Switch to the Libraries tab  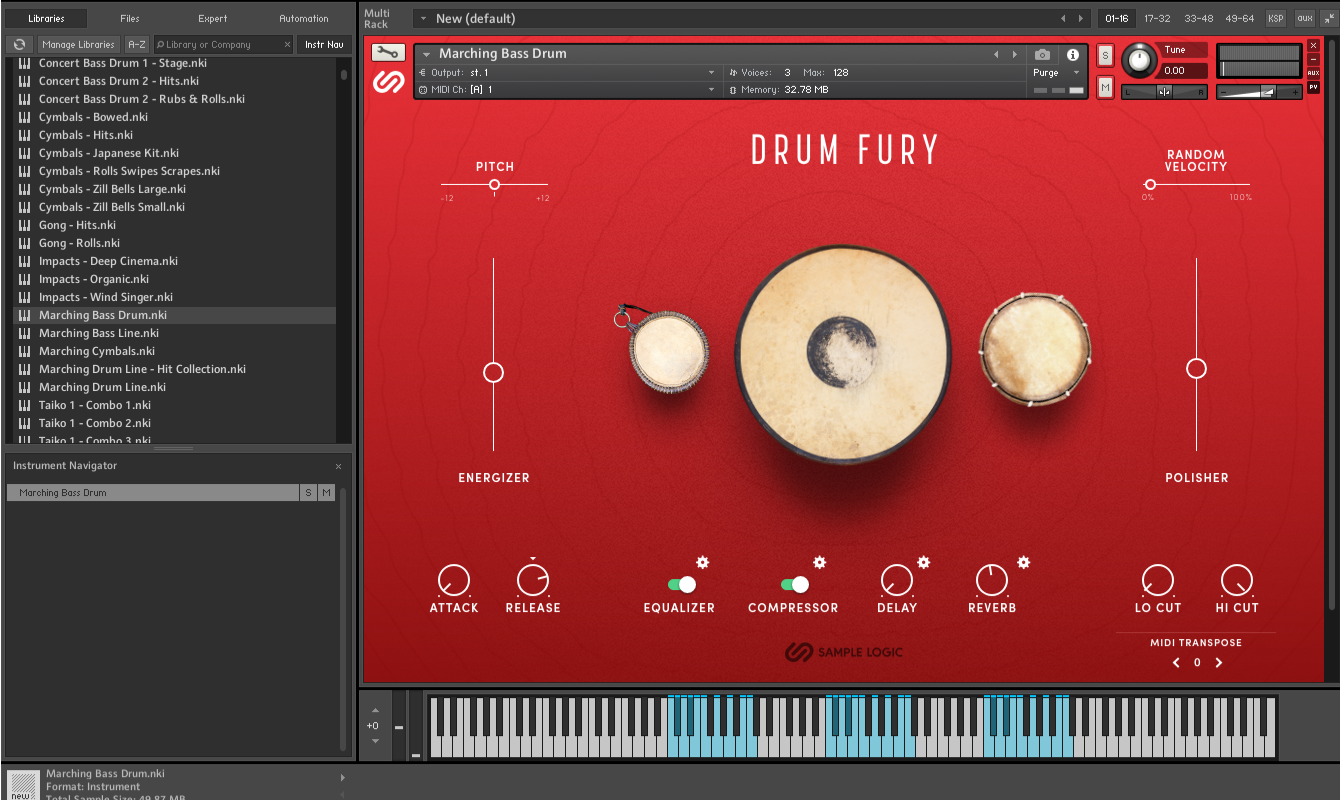[x=46, y=18]
